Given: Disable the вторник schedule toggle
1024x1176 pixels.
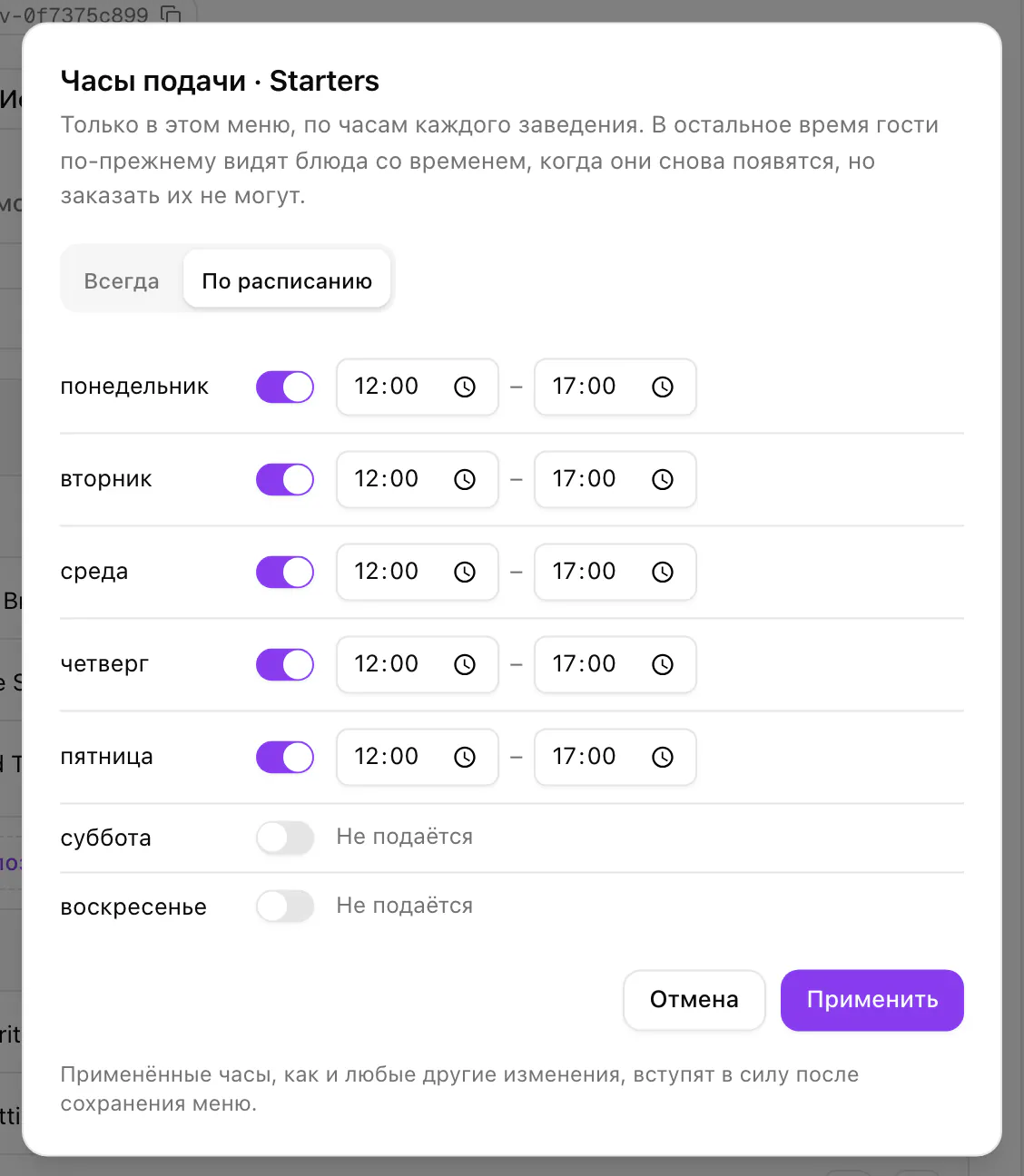Looking at the screenshot, I should tap(285, 480).
